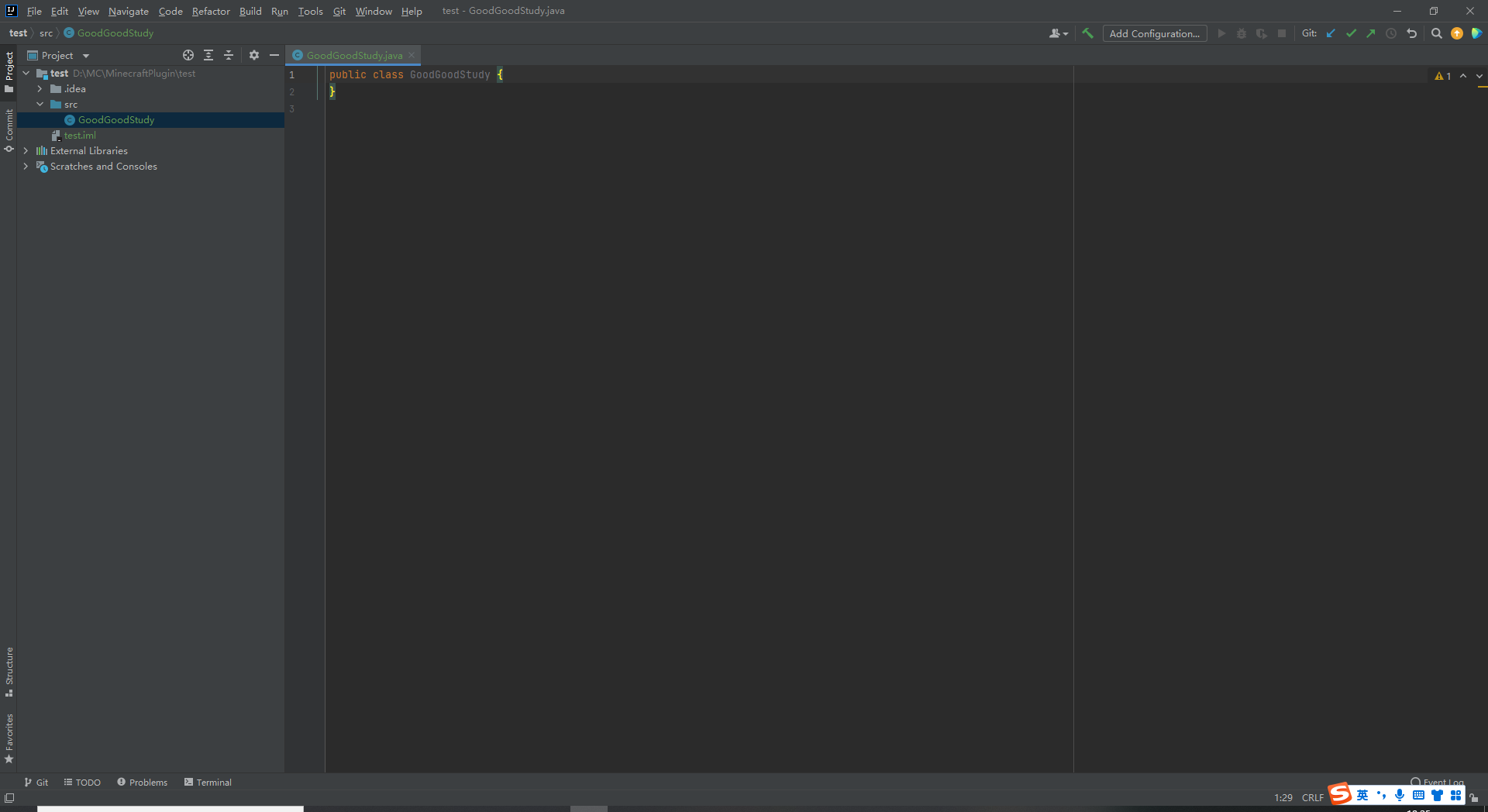Toggle the Commit tool window sidebar button
This screenshot has width=1488, height=812.
click(9, 130)
